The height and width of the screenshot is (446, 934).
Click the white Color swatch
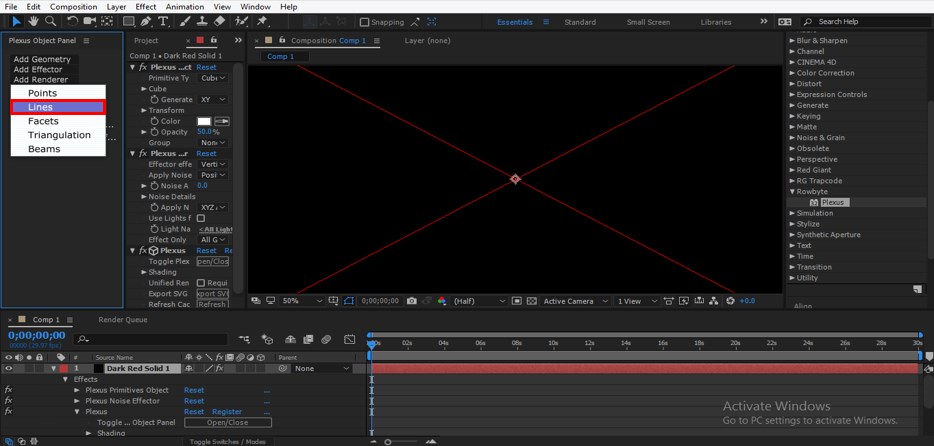tap(204, 121)
